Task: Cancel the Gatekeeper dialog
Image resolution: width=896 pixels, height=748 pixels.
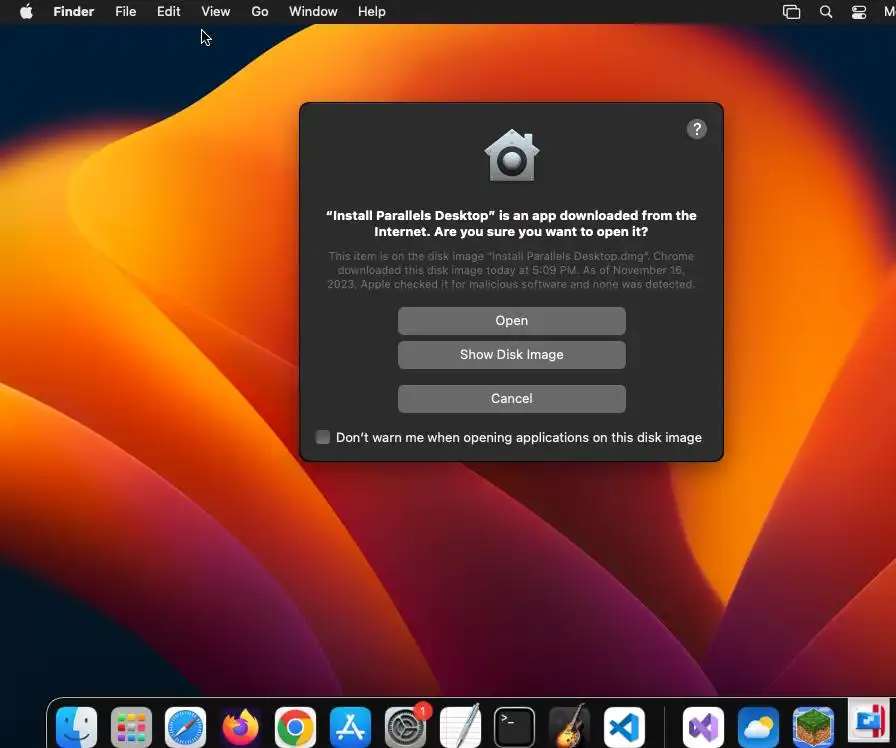Action: [511, 399]
